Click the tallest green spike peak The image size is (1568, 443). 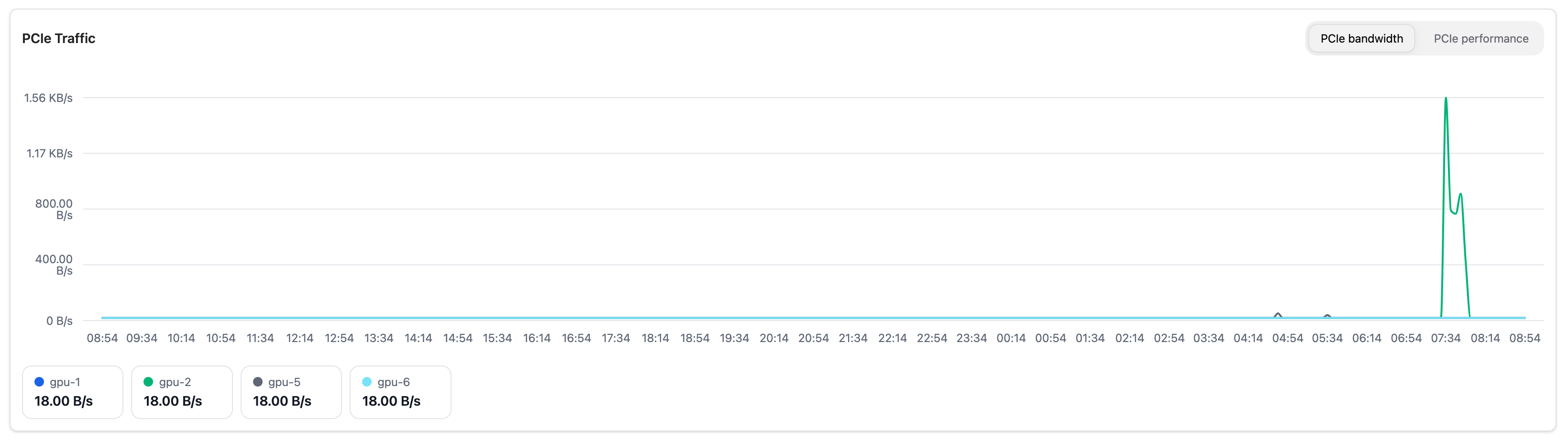coord(1446,99)
